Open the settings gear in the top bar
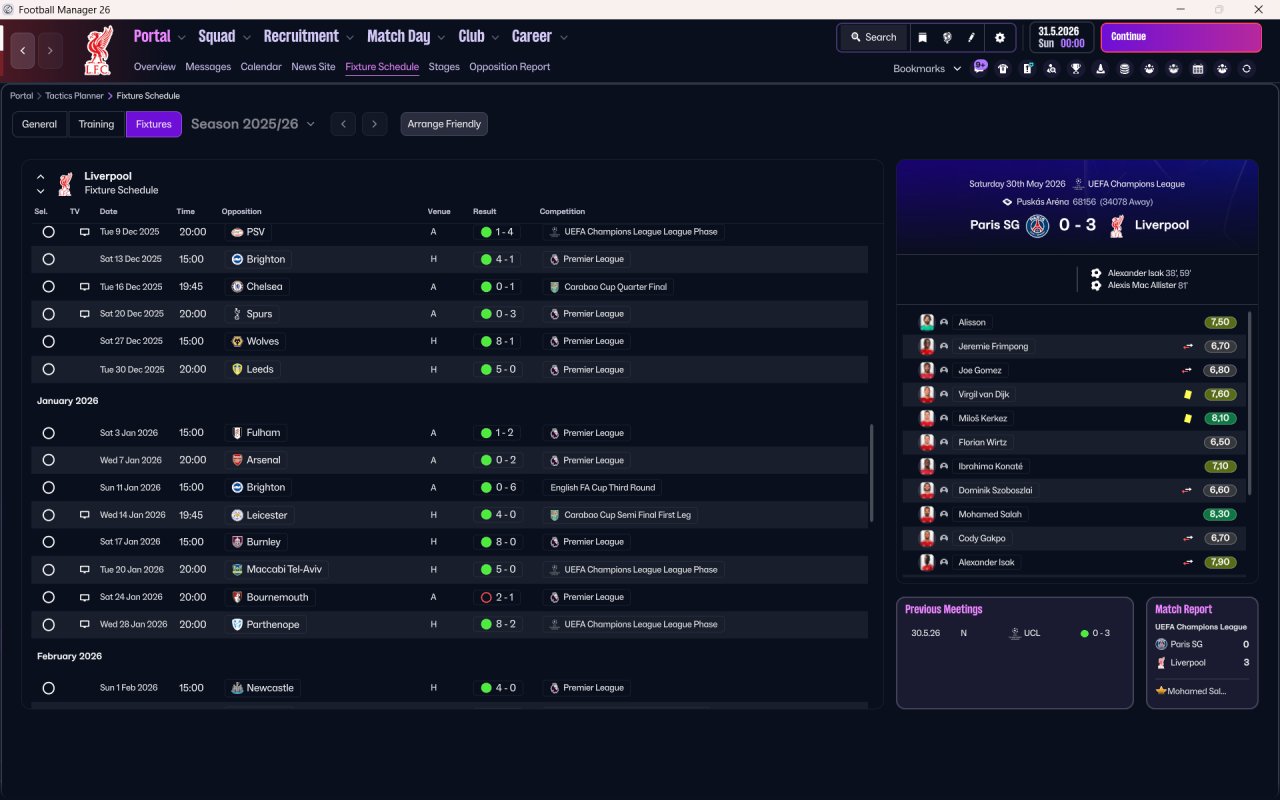The image size is (1280, 800). pyautogui.click(x=999, y=37)
